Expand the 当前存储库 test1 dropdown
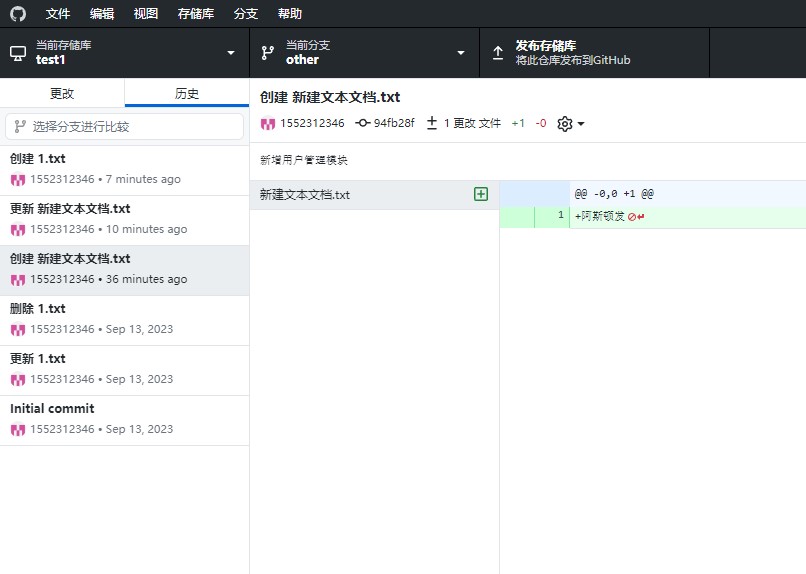Viewport: 806px width, 574px height. pyautogui.click(x=231, y=52)
